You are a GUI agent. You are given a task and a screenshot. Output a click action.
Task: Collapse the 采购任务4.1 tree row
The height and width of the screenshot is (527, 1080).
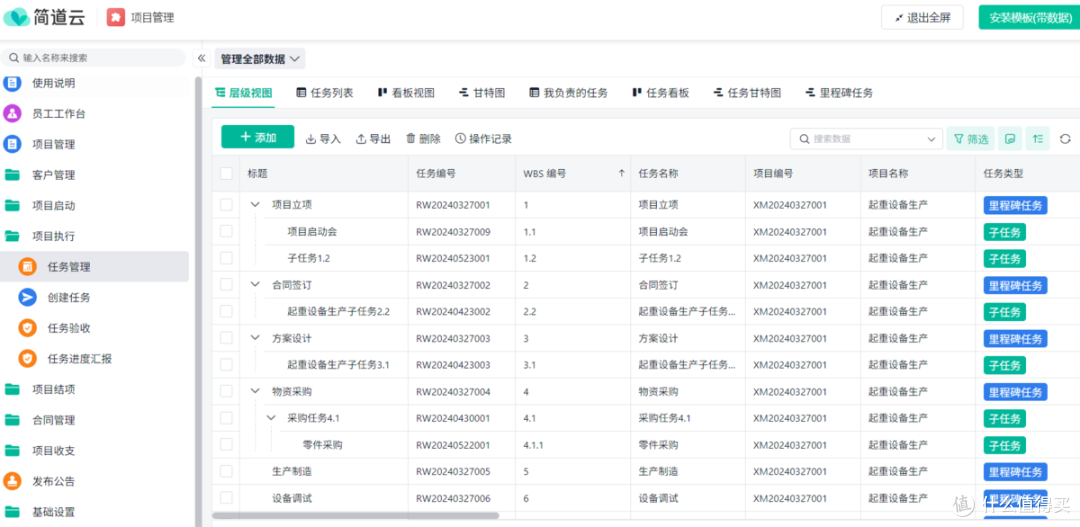pos(271,418)
